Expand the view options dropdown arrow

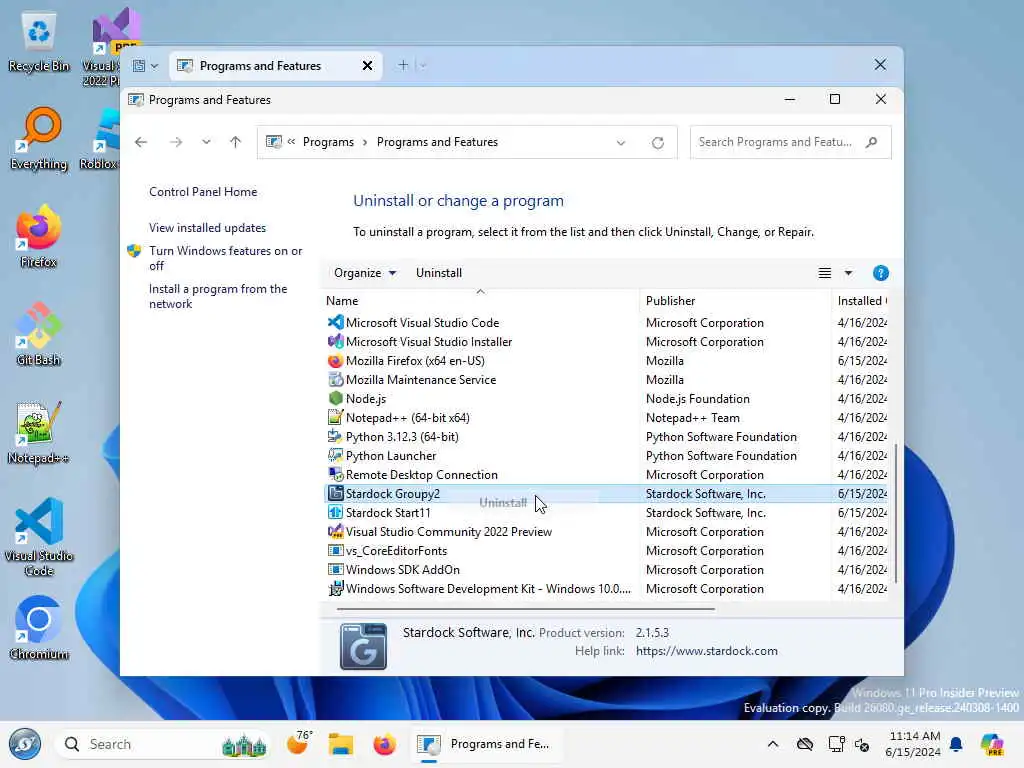(848, 273)
